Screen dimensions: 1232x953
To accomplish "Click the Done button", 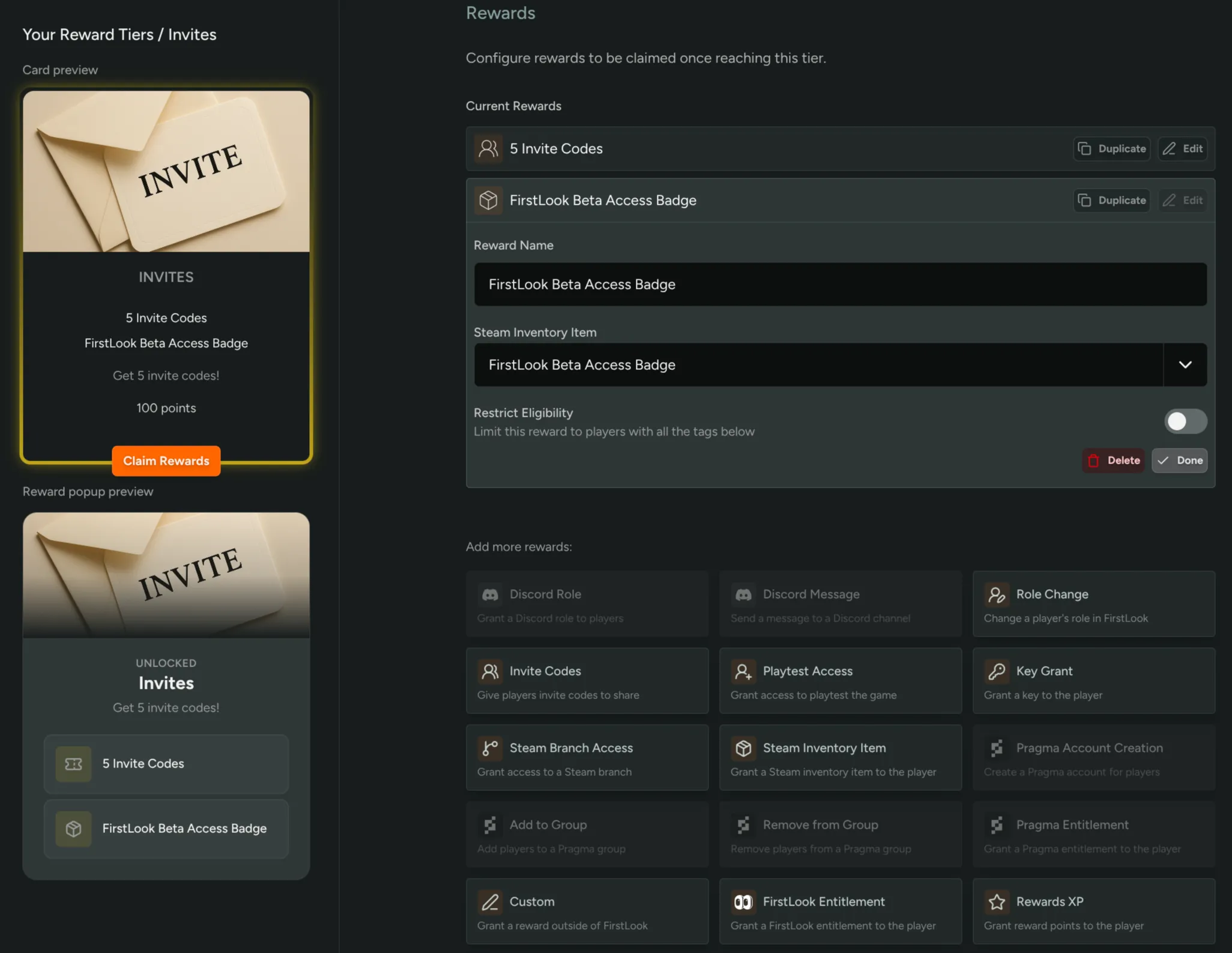I will tap(1179, 461).
